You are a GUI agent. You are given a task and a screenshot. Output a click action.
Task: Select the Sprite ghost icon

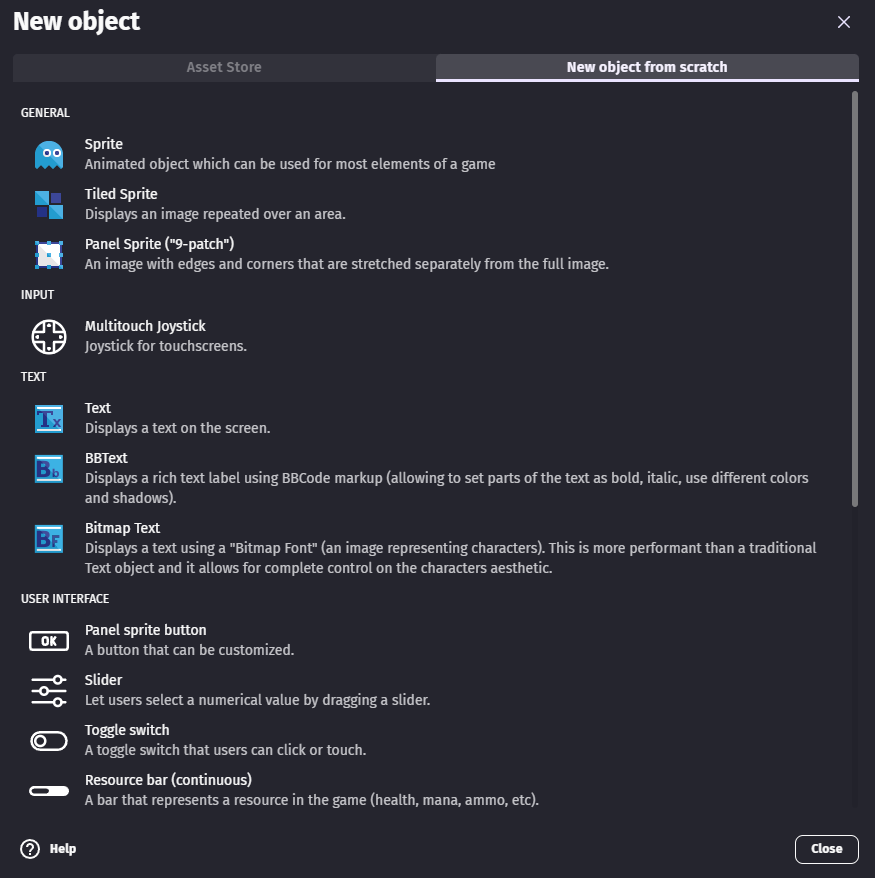click(x=48, y=154)
